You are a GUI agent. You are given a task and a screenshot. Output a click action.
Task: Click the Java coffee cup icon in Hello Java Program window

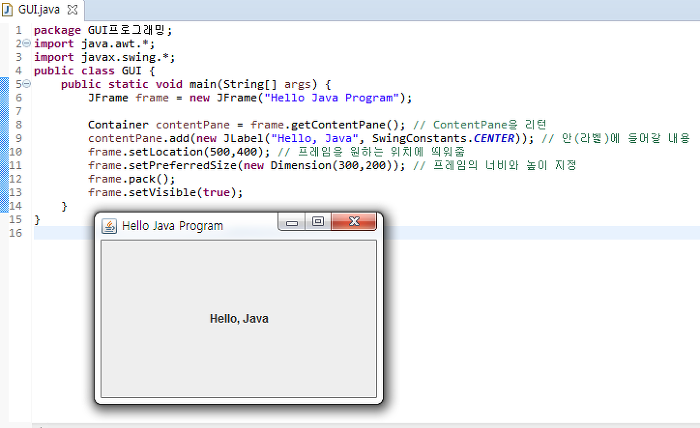[109, 226]
